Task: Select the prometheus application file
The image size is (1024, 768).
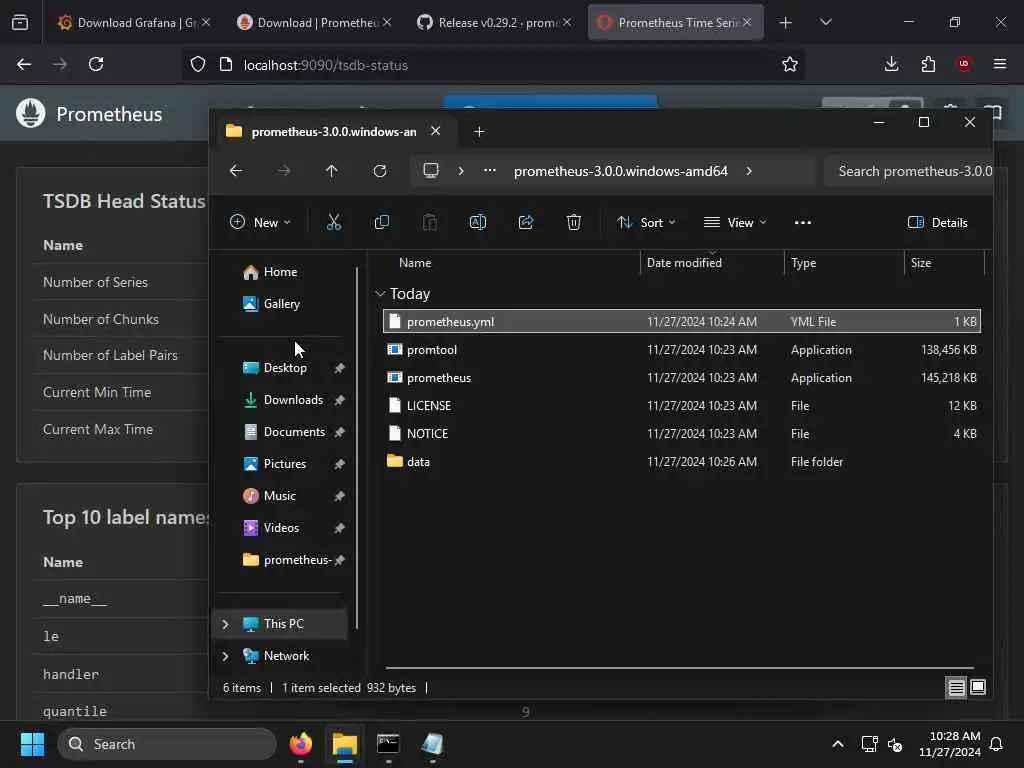Action: click(x=682, y=377)
